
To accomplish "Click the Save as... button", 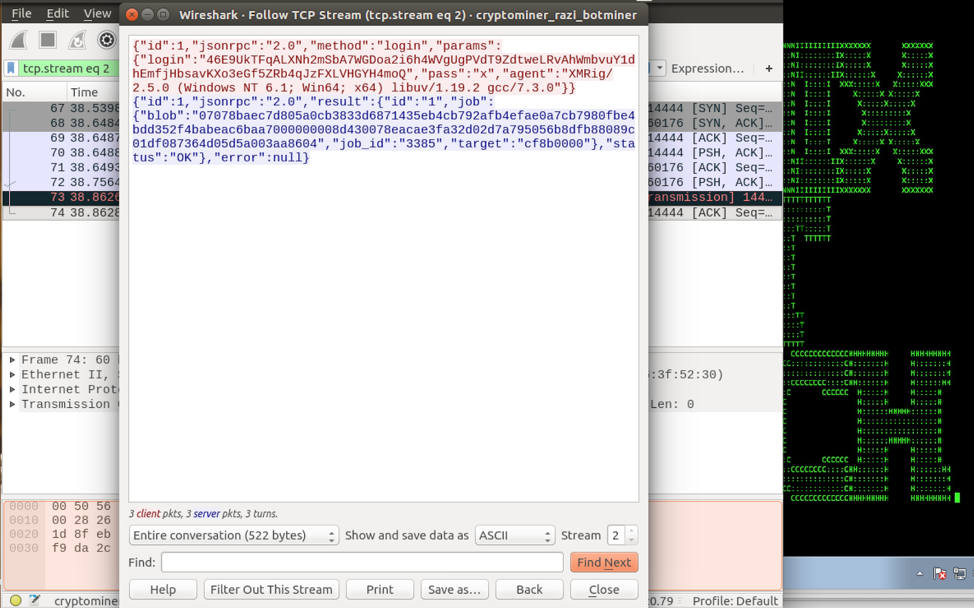I will click(454, 590).
